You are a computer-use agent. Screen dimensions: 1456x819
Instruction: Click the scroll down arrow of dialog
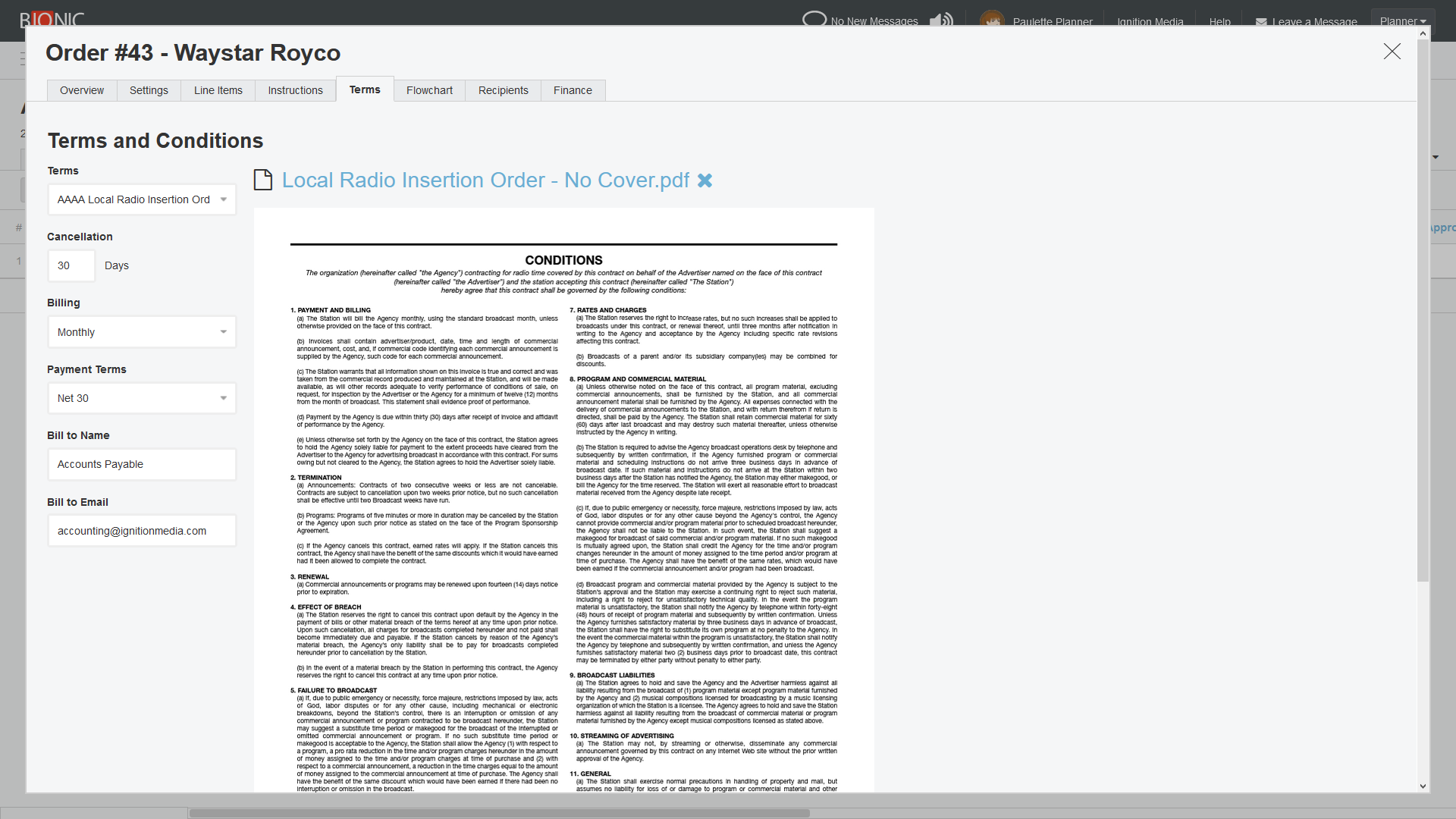click(1423, 786)
